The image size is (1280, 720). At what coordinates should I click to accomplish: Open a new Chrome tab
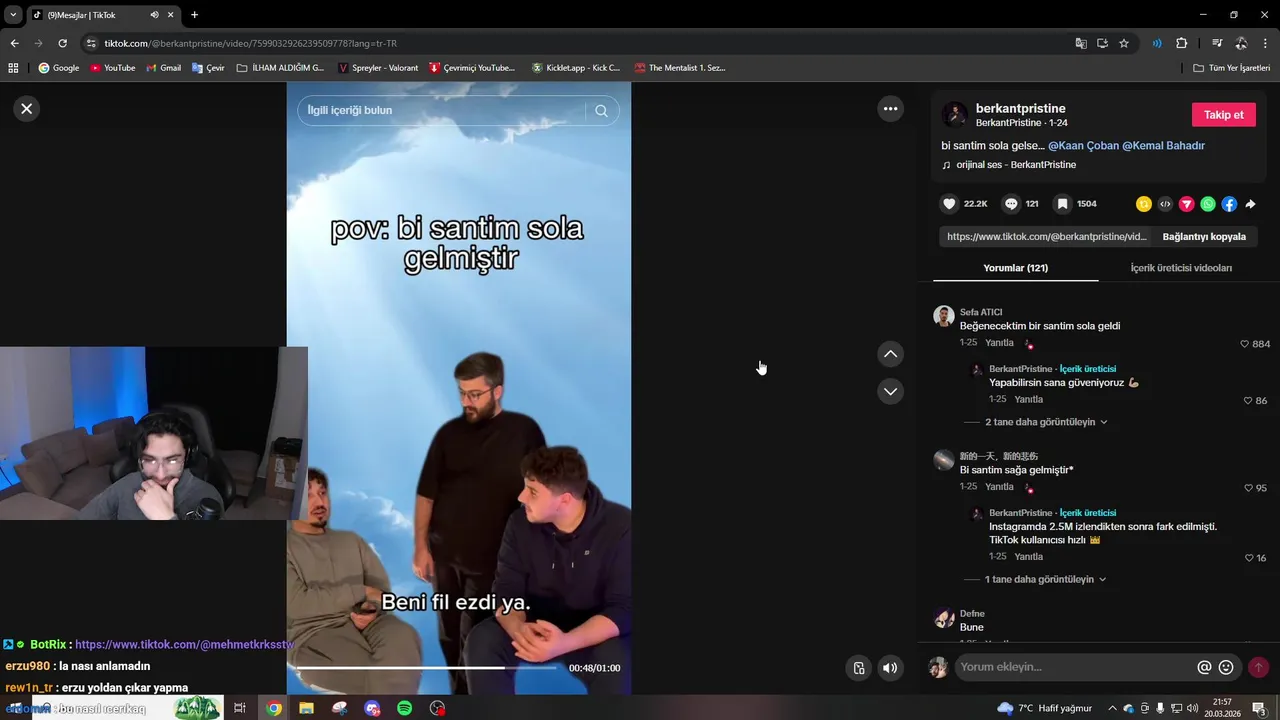(194, 15)
